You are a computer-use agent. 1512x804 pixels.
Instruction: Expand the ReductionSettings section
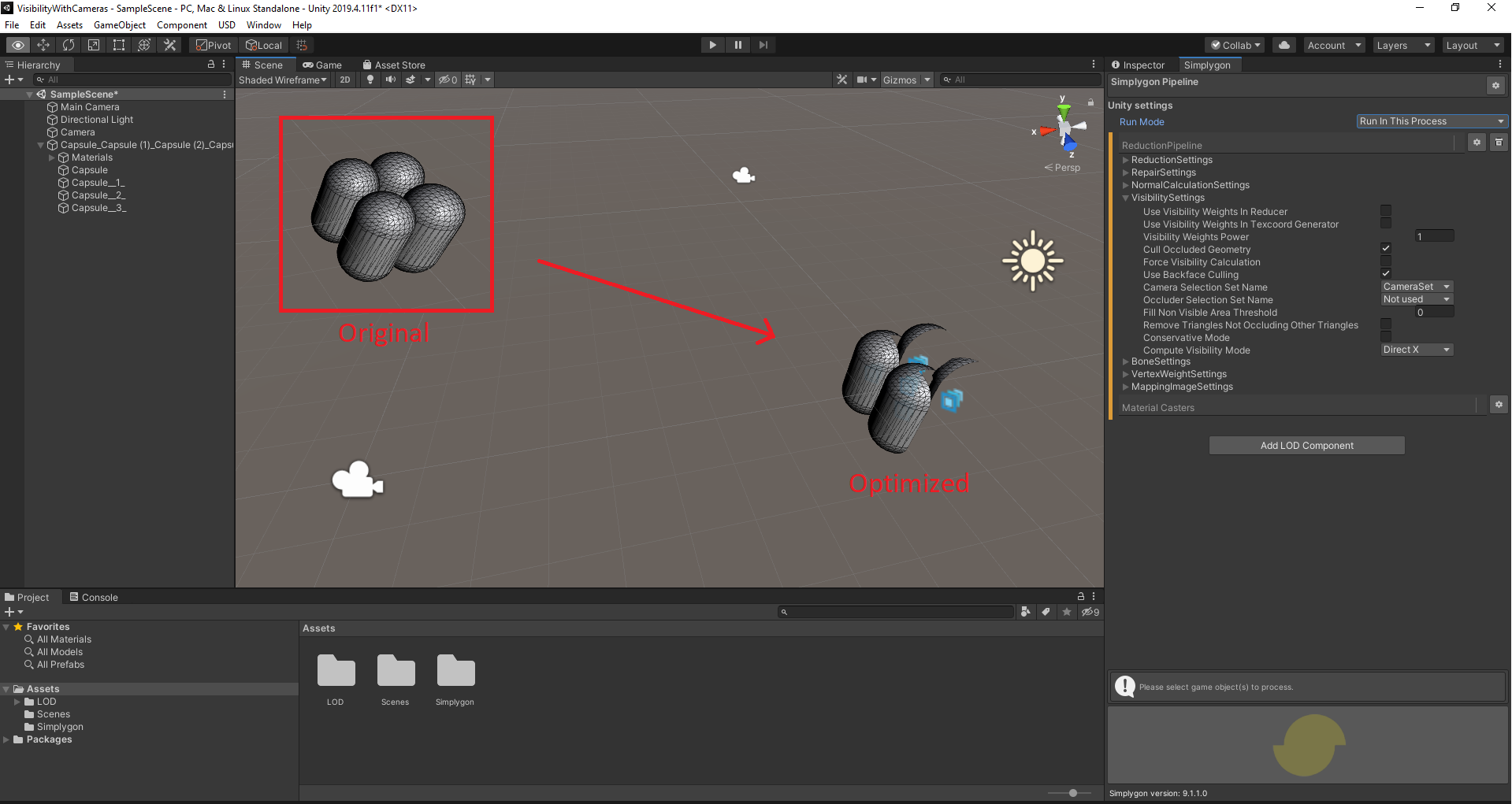click(x=1172, y=160)
